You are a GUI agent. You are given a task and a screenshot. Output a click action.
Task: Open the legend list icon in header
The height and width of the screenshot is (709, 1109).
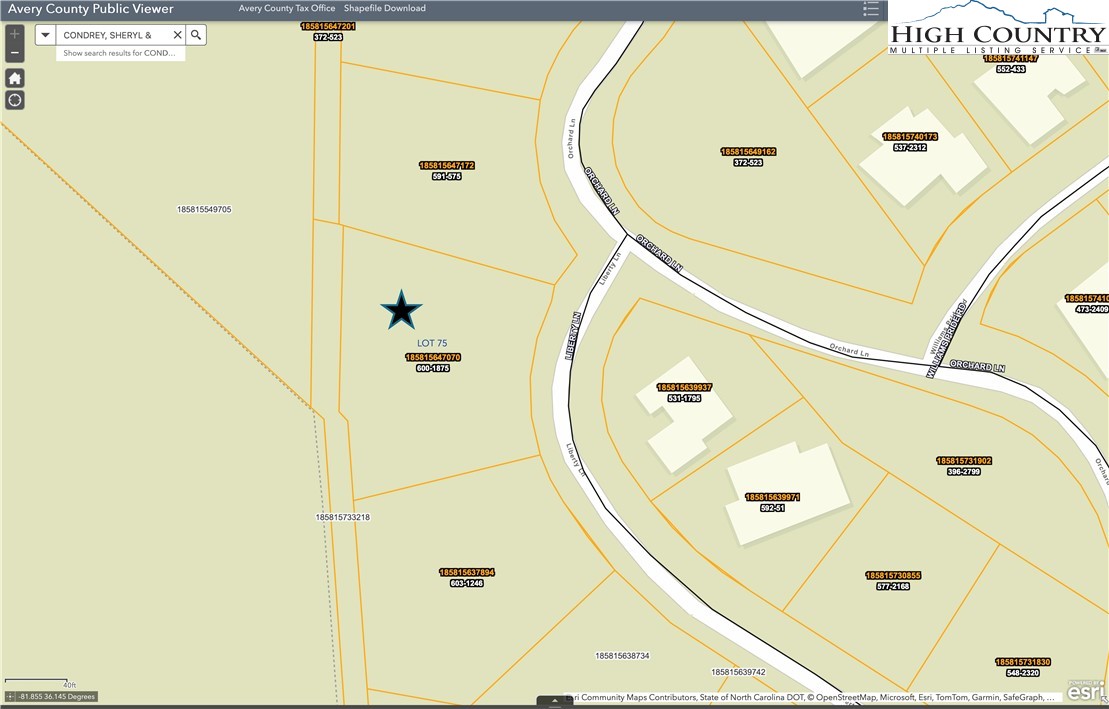(x=871, y=9)
